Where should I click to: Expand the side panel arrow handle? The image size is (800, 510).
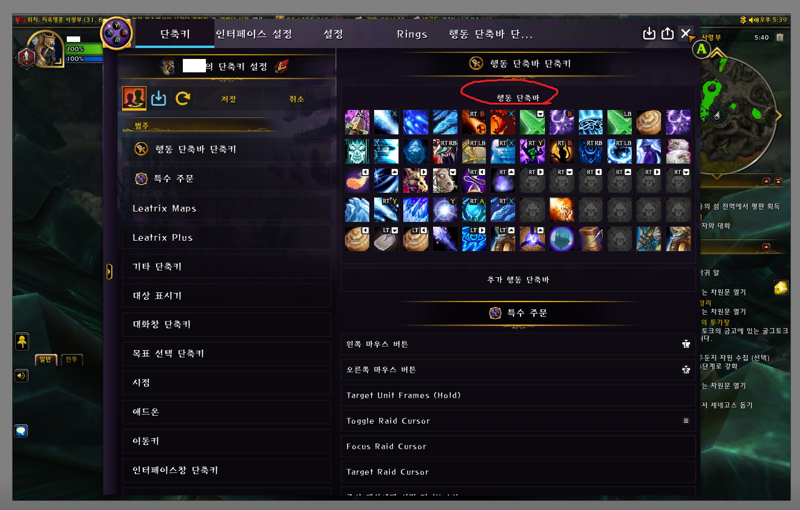click(109, 271)
